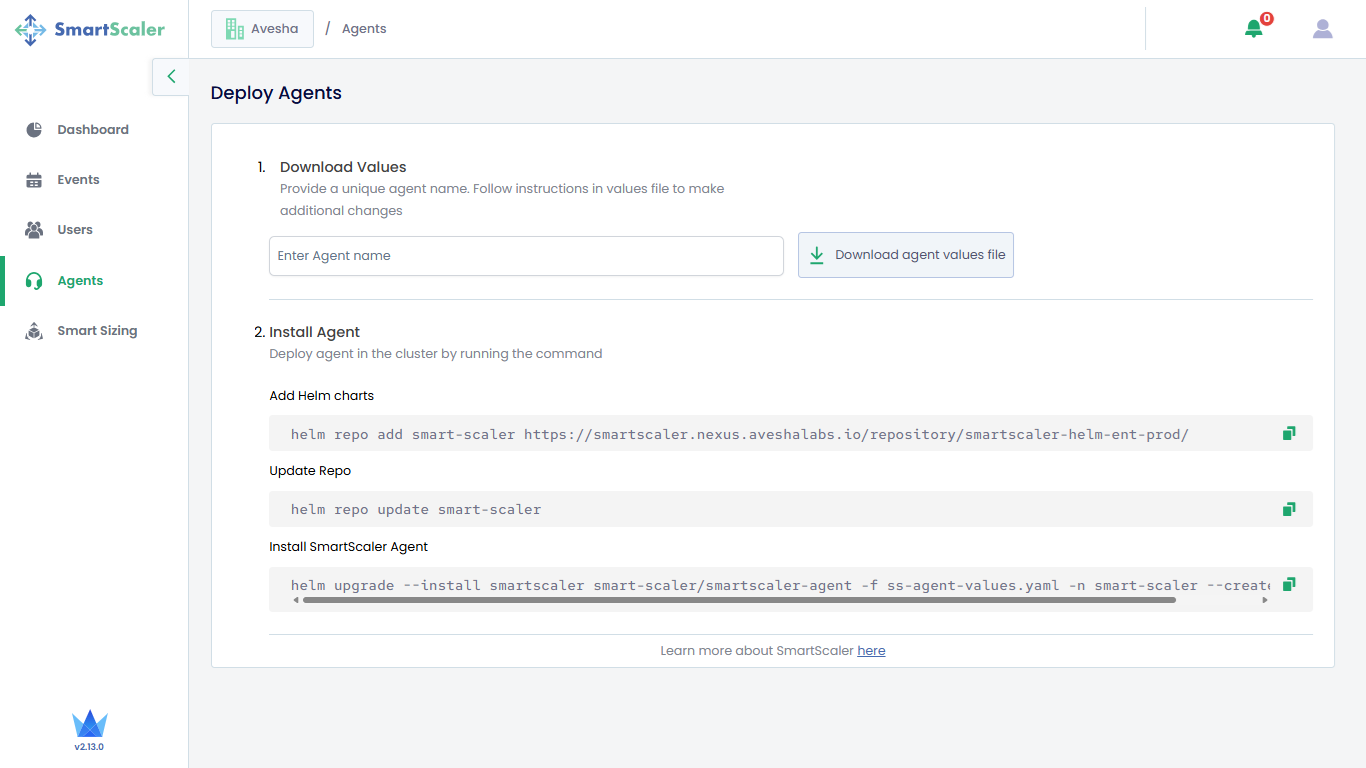The image size is (1366, 768).
Task: Click the 'Add Helm charts' label
Action: (x=321, y=396)
